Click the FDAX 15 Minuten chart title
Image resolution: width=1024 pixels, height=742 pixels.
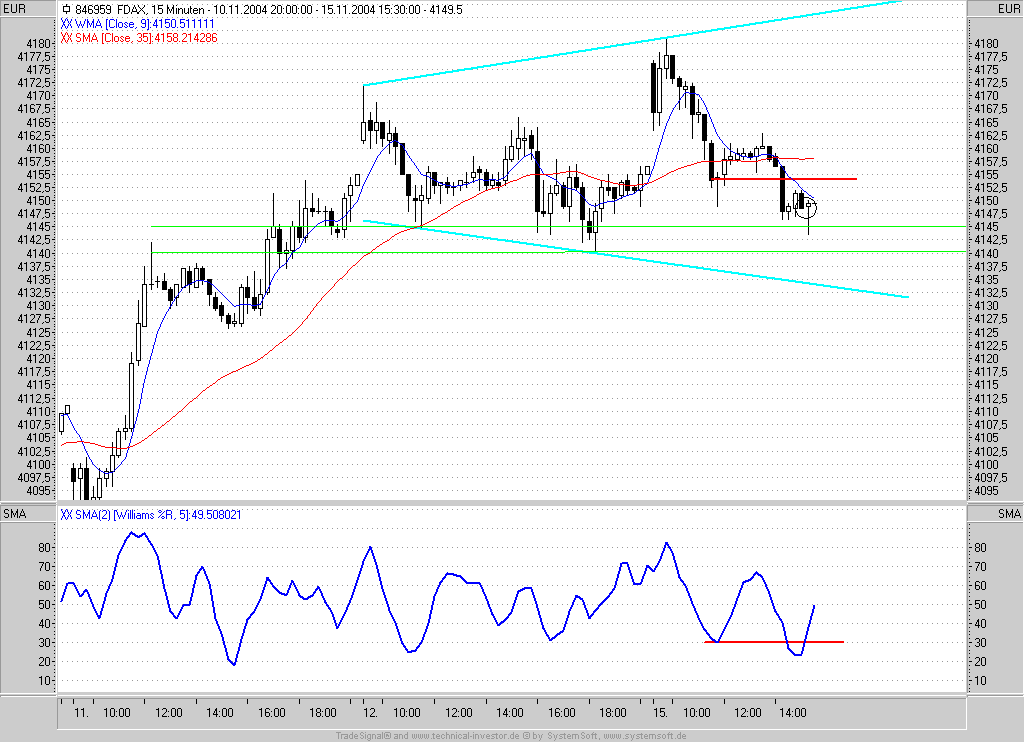coord(269,9)
